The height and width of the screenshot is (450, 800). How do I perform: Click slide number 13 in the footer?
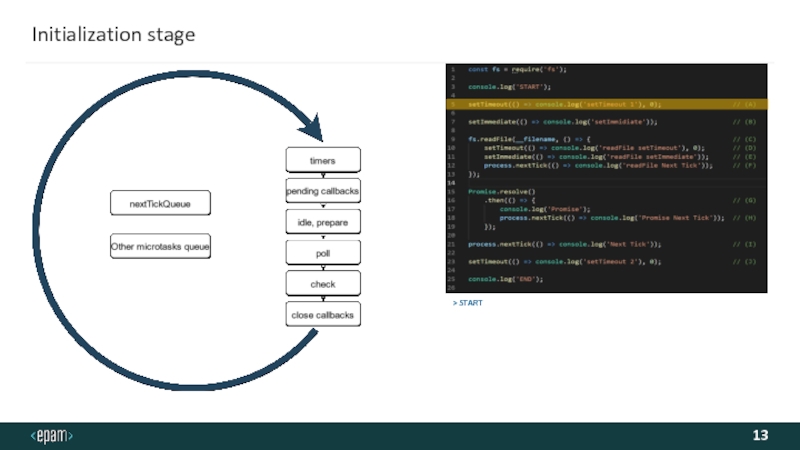point(761,436)
